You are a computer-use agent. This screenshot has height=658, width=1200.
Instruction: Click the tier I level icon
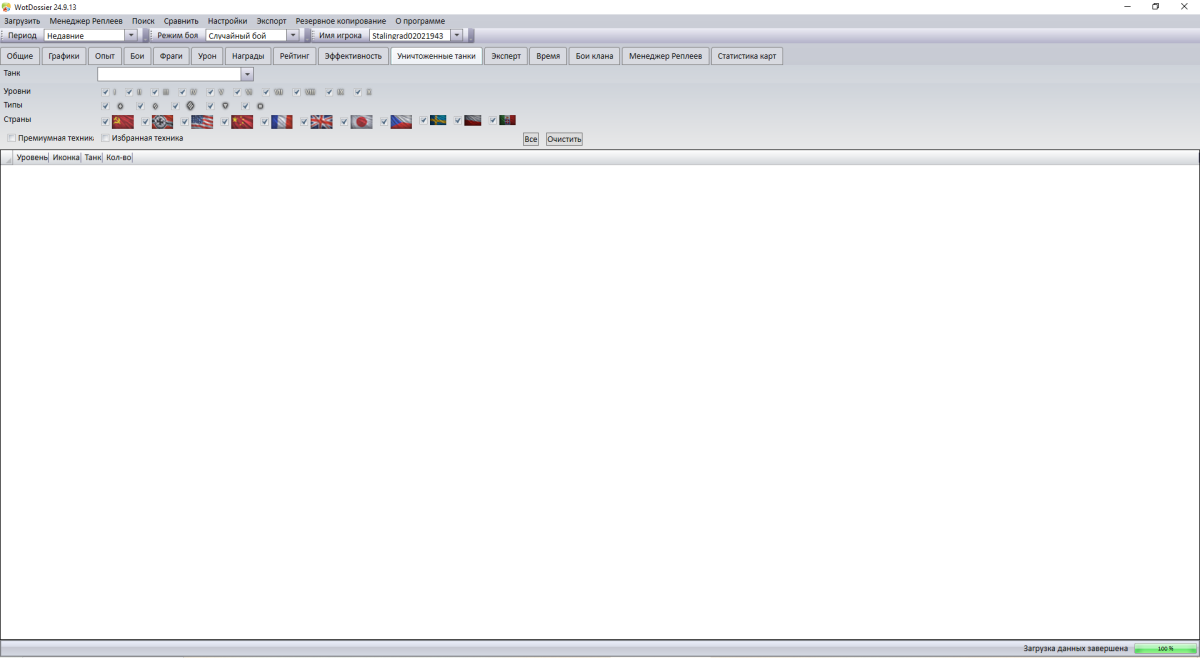point(114,92)
